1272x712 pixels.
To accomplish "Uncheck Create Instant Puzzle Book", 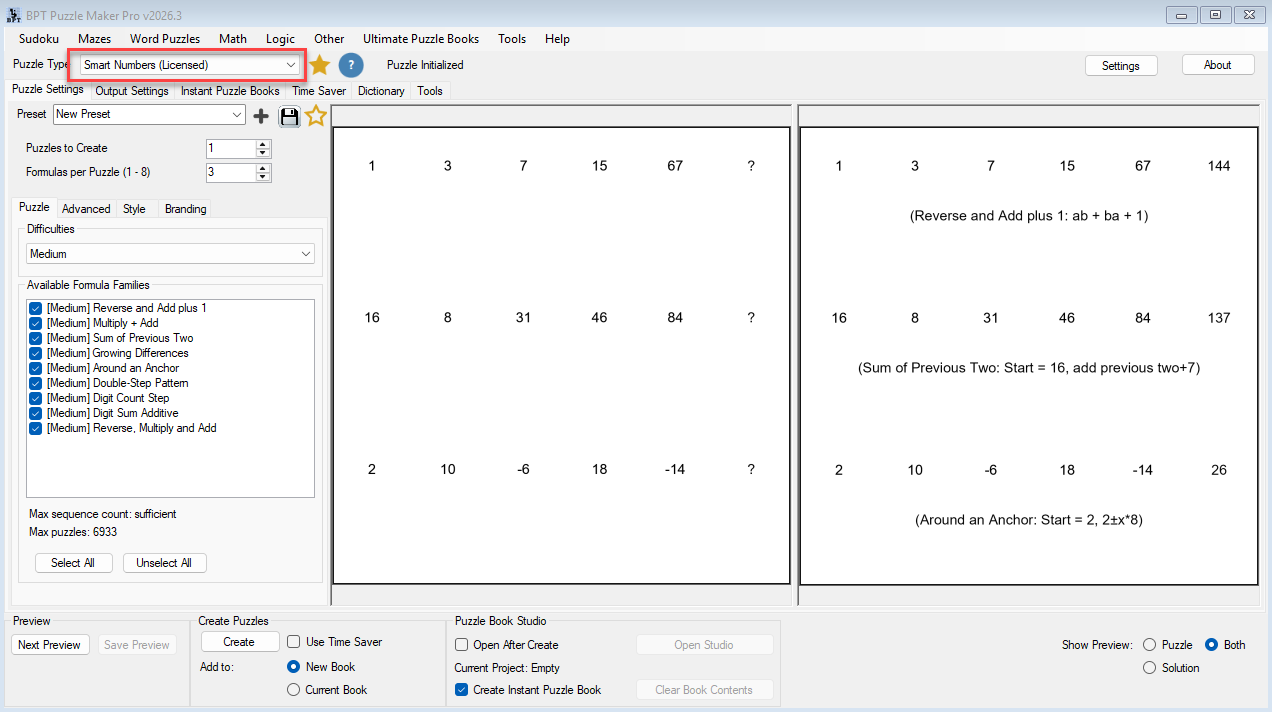I will 461,690.
